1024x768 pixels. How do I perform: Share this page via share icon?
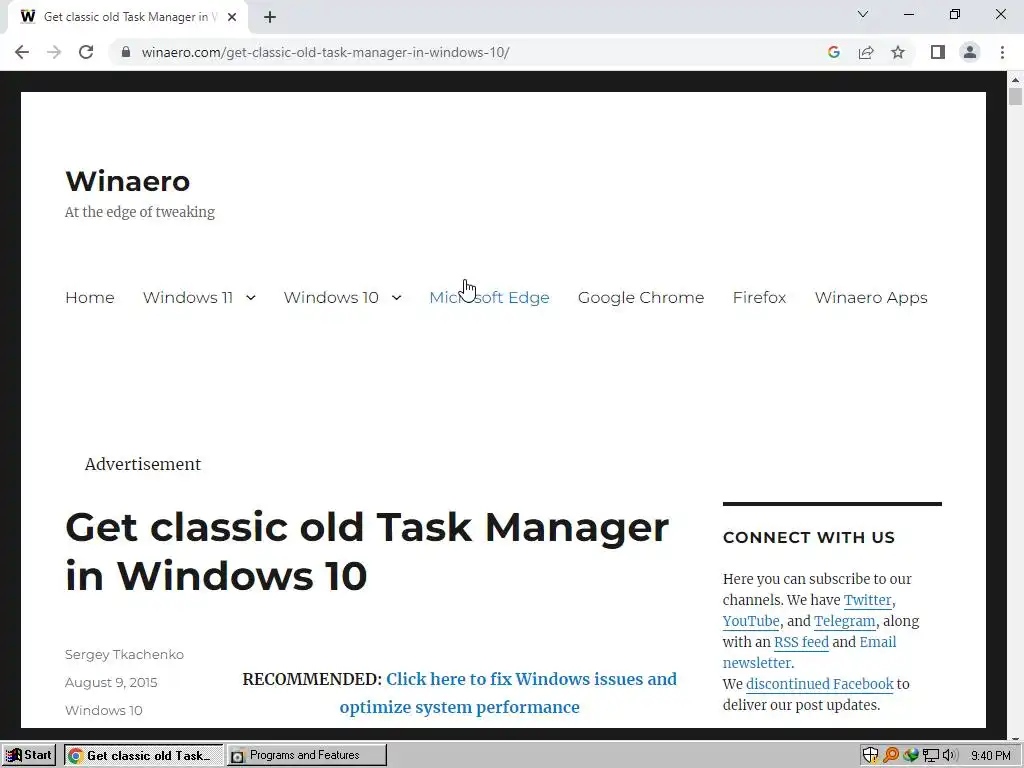(866, 52)
